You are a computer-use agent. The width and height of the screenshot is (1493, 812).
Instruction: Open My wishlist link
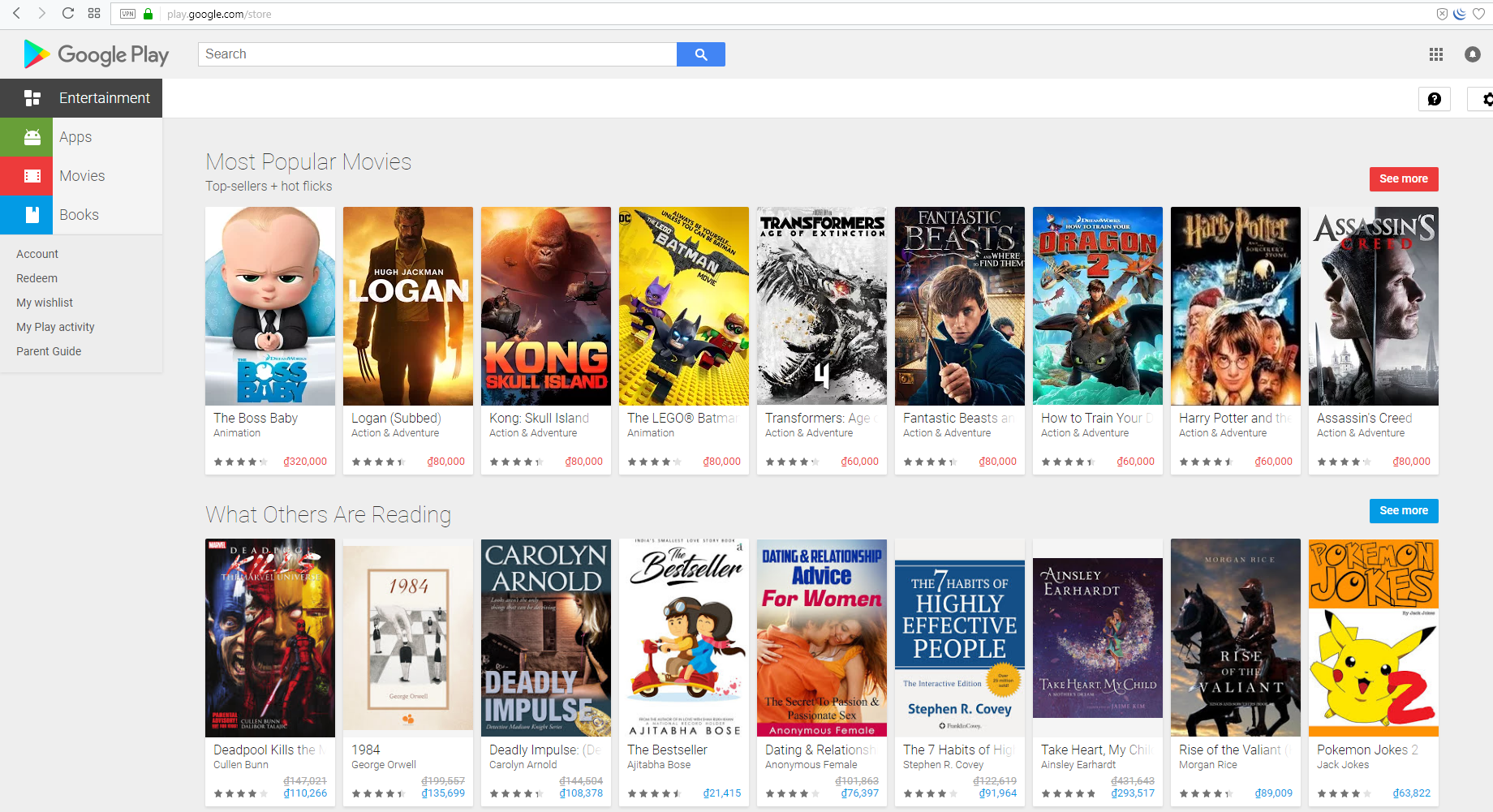pos(45,303)
